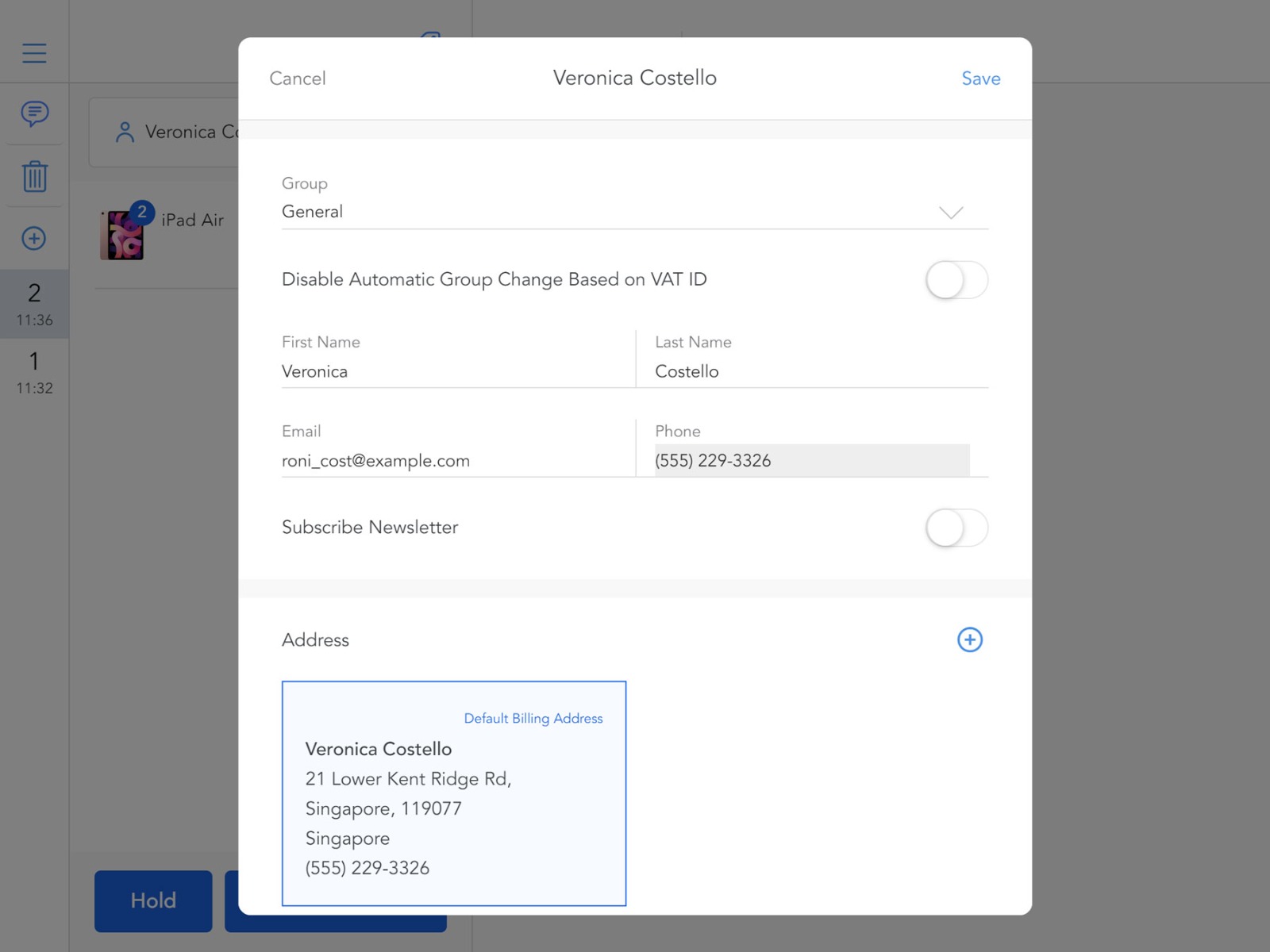Image resolution: width=1270 pixels, height=952 pixels.
Task: Open the Group dropdown
Action: [x=950, y=212]
